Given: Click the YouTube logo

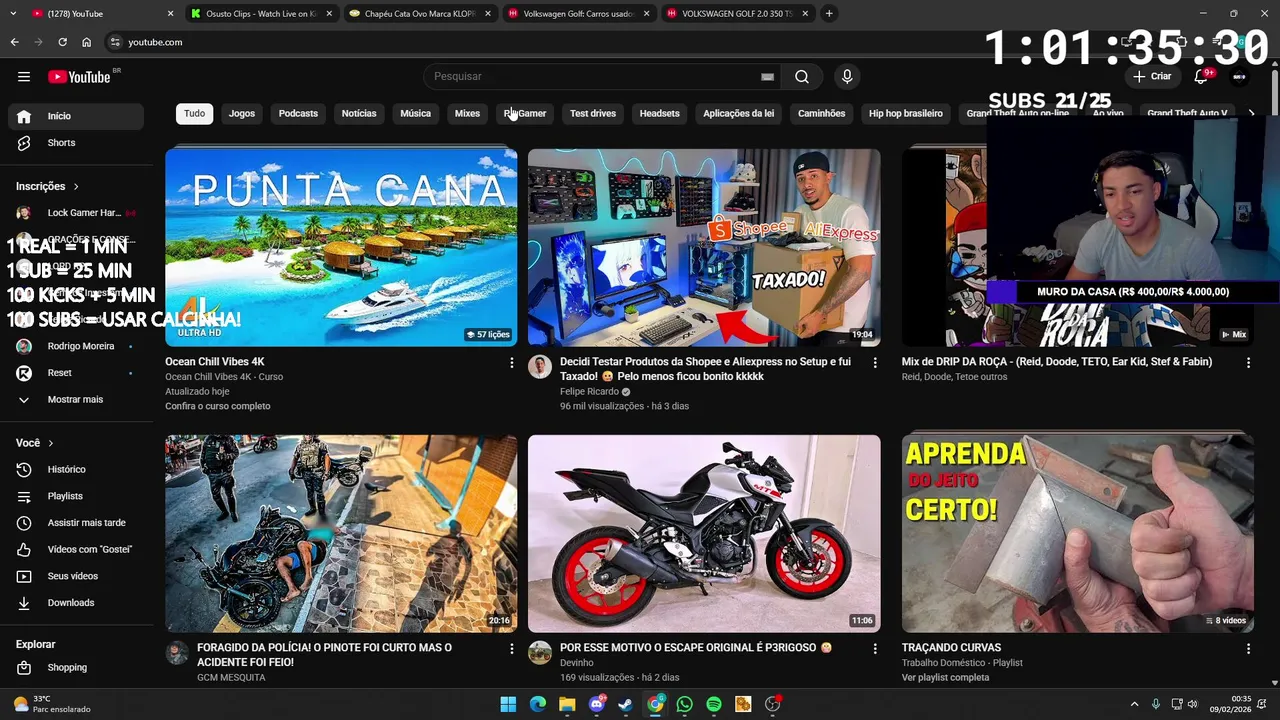Looking at the screenshot, I should click(79, 77).
